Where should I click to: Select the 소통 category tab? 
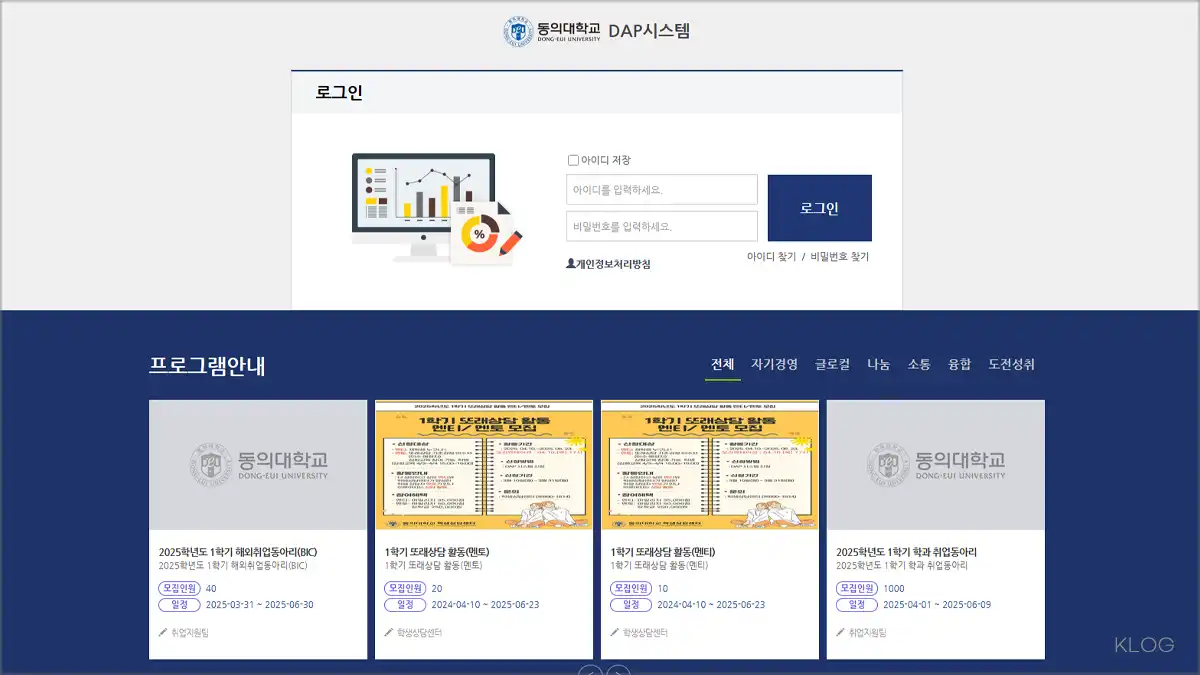pos(919,365)
